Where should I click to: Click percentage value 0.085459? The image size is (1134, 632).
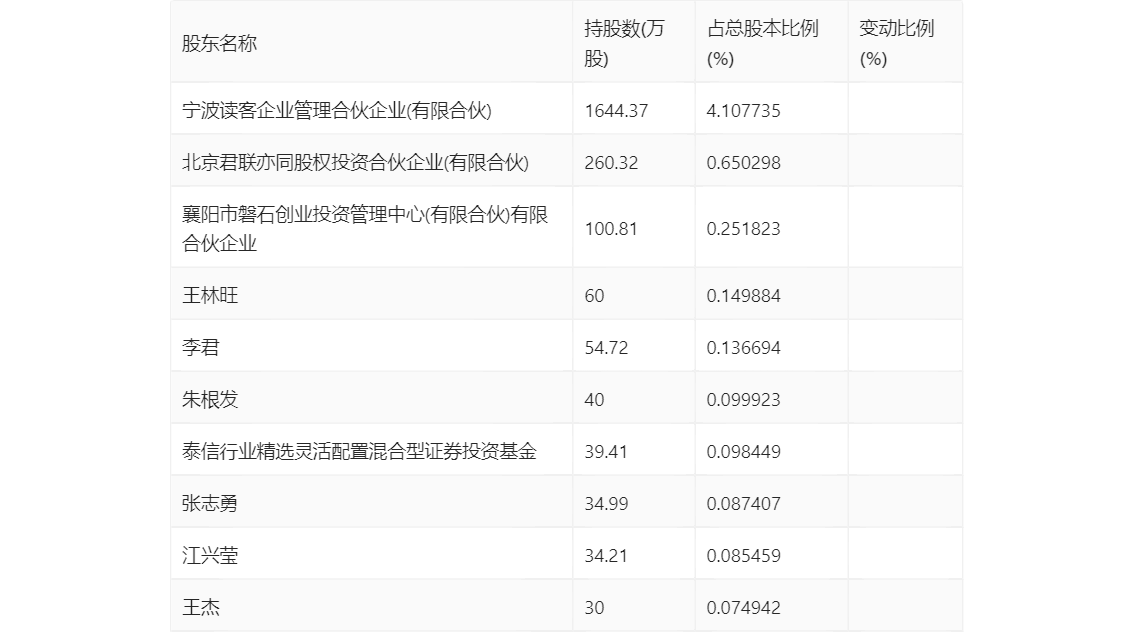click(743, 556)
